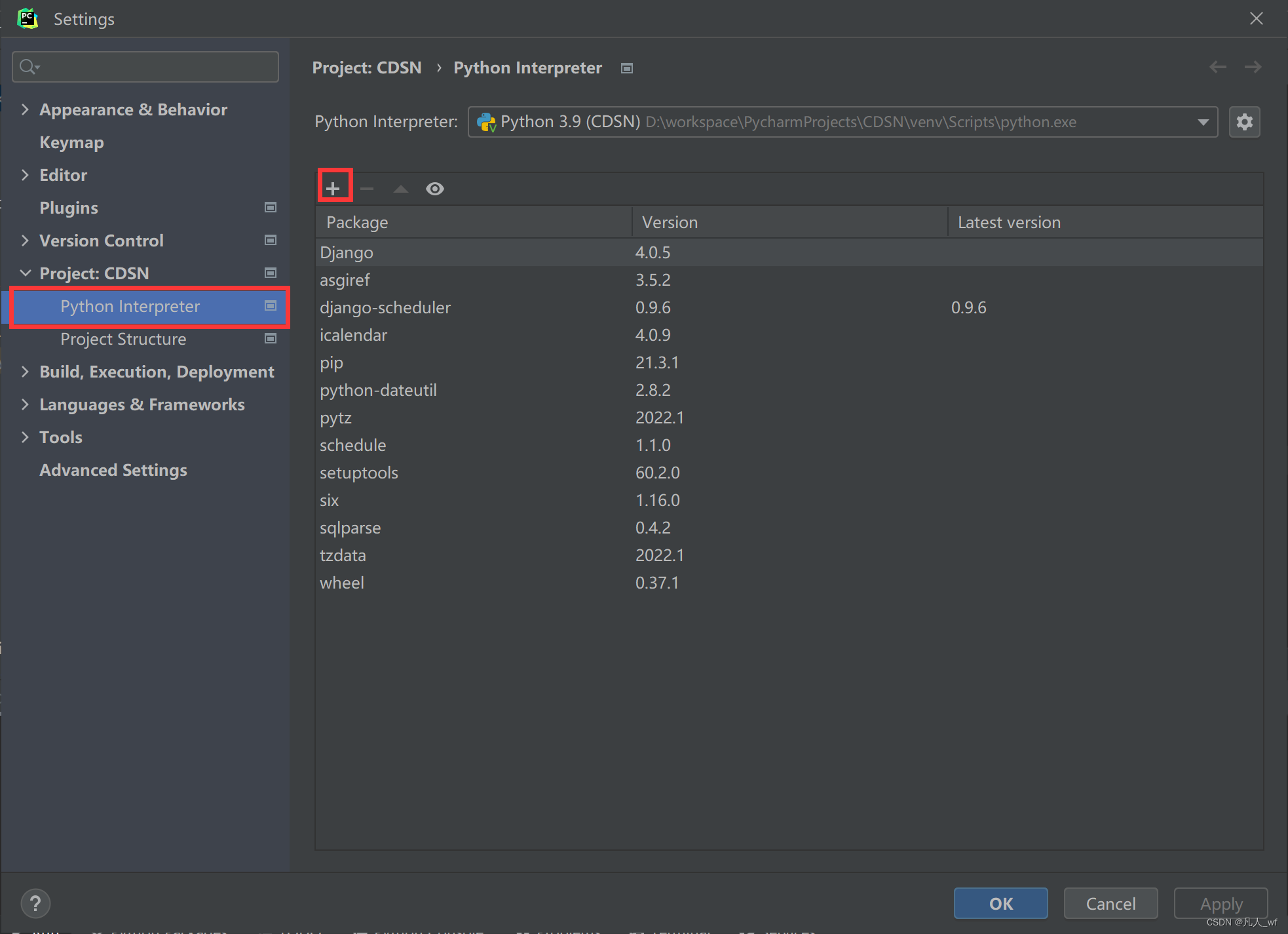The image size is (1288, 934).
Task: Click the minus uninstall package icon
Action: tap(367, 189)
